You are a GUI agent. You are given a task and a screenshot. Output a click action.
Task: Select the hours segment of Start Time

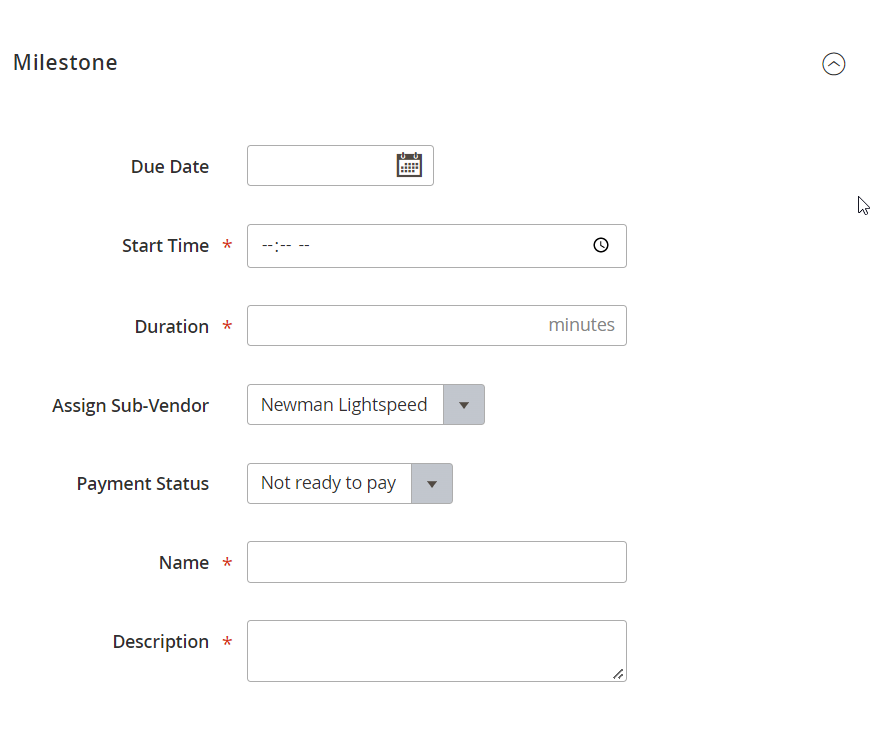click(267, 246)
